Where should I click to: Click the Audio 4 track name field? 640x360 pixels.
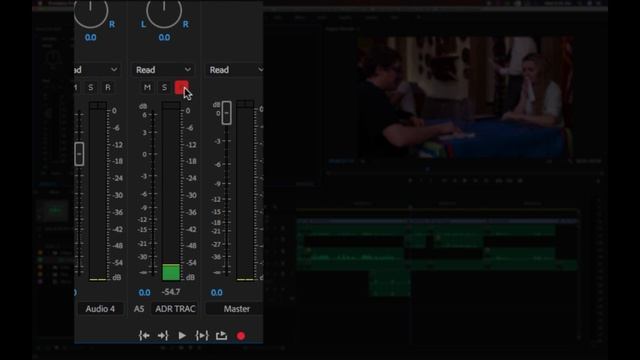point(100,309)
